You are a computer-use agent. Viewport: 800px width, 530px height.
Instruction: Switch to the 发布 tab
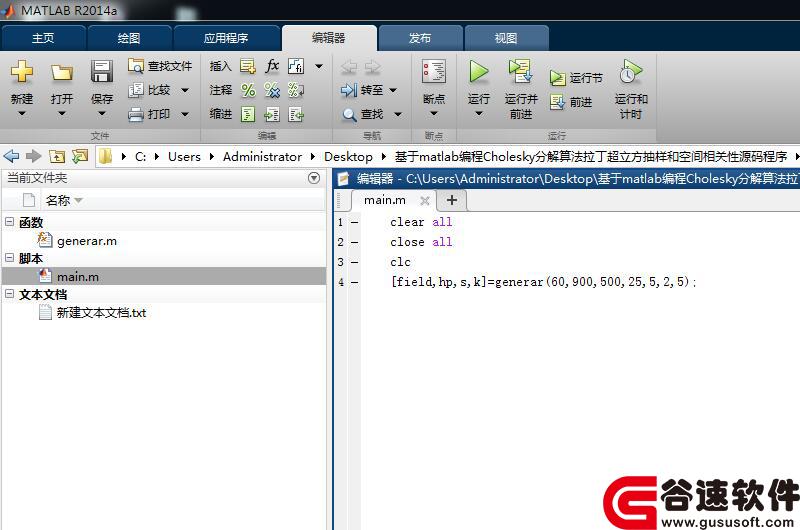pos(420,38)
